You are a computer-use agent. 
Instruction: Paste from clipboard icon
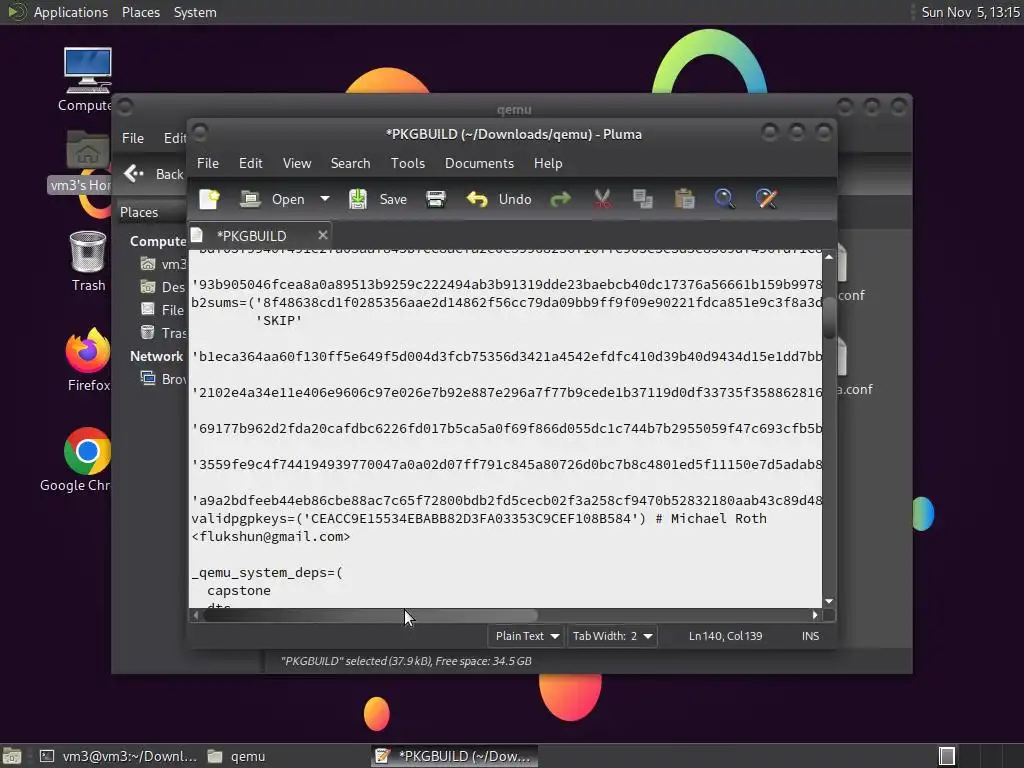click(684, 199)
